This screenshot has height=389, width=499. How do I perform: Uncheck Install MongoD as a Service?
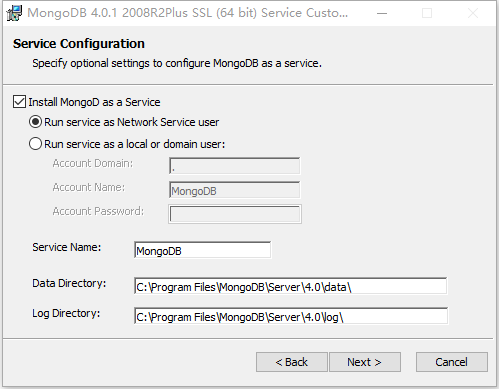19,102
